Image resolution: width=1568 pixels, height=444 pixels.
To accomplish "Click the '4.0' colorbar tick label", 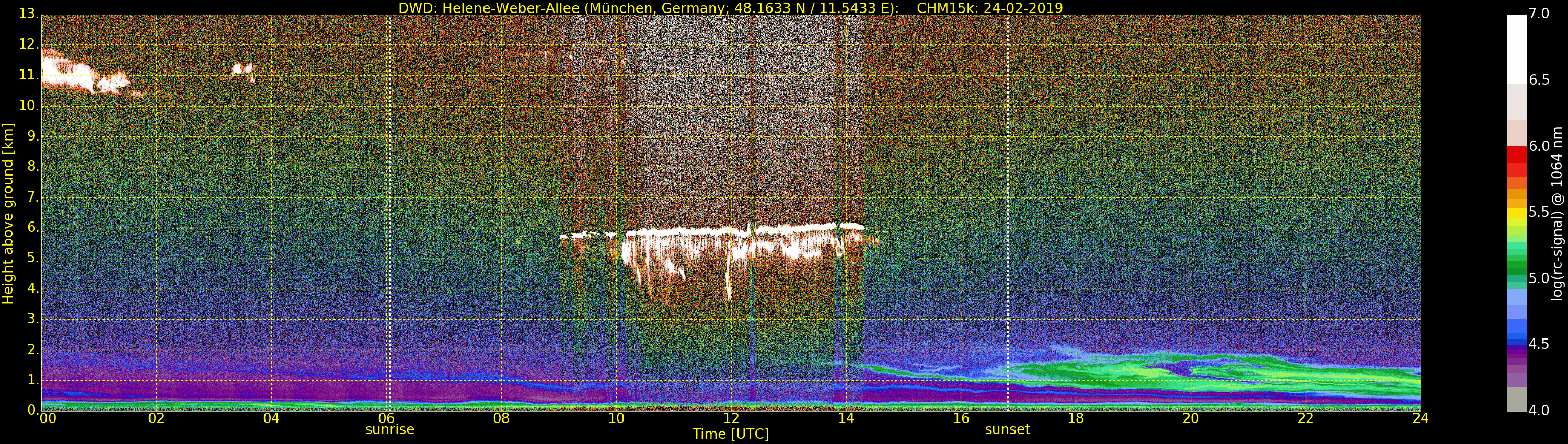I will pyautogui.click(x=1539, y=410).
